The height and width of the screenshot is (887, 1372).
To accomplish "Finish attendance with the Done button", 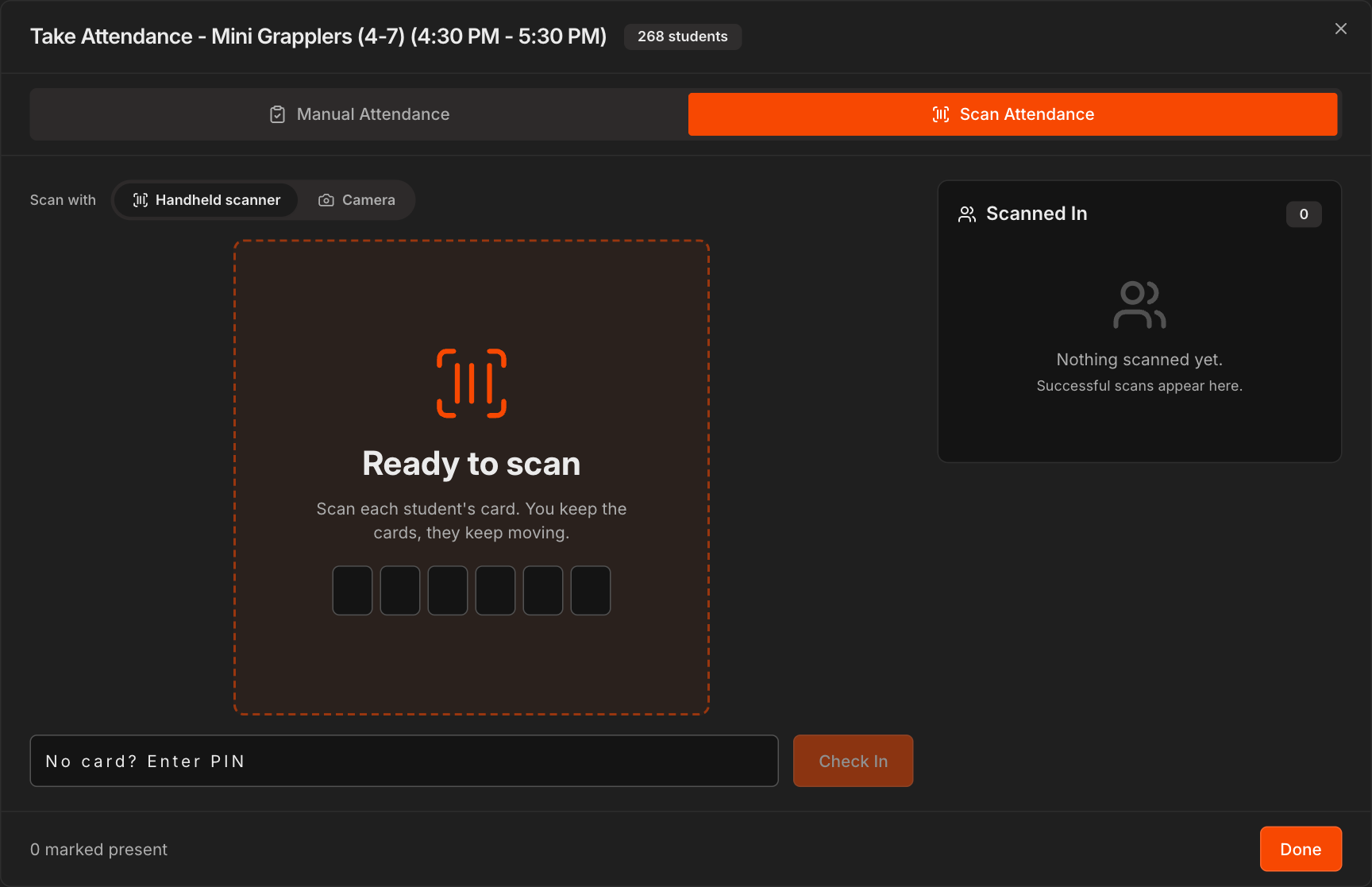I will click(1301, 849).
